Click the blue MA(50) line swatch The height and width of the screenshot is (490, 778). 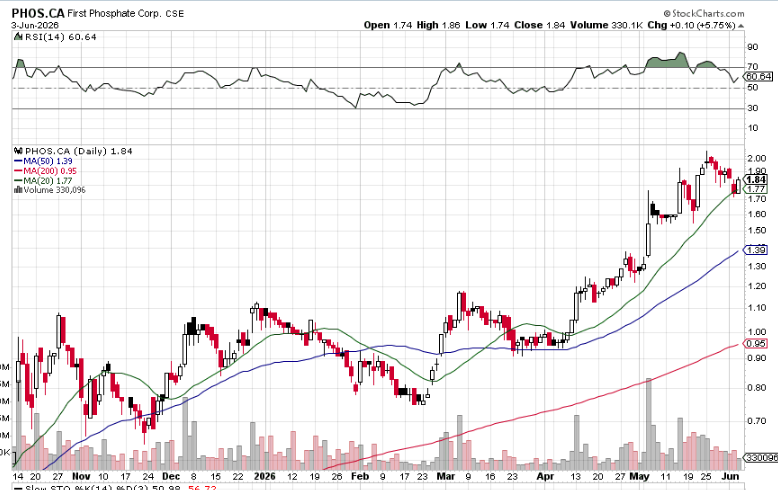pyautogui.click(x=18, y=161)
